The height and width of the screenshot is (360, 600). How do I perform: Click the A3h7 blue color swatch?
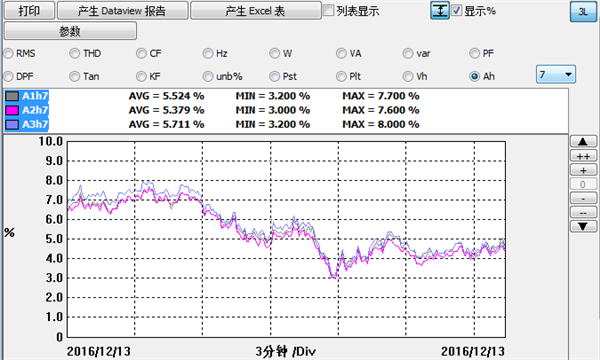(12, 124)
